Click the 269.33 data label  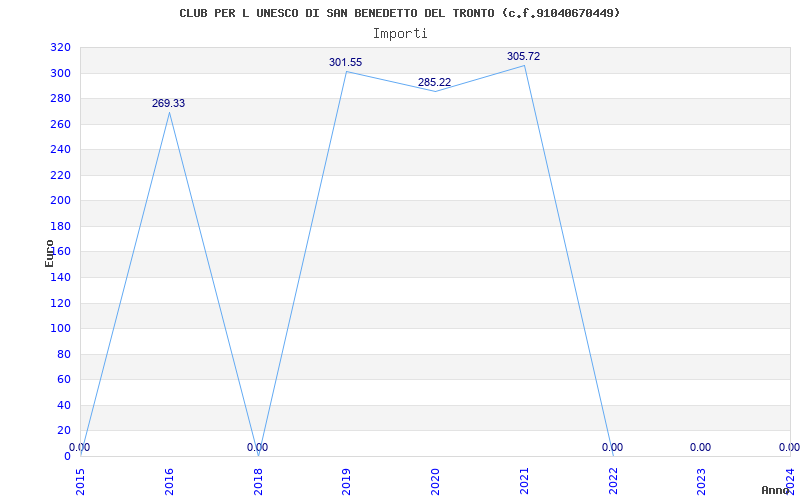click(168, 104)
